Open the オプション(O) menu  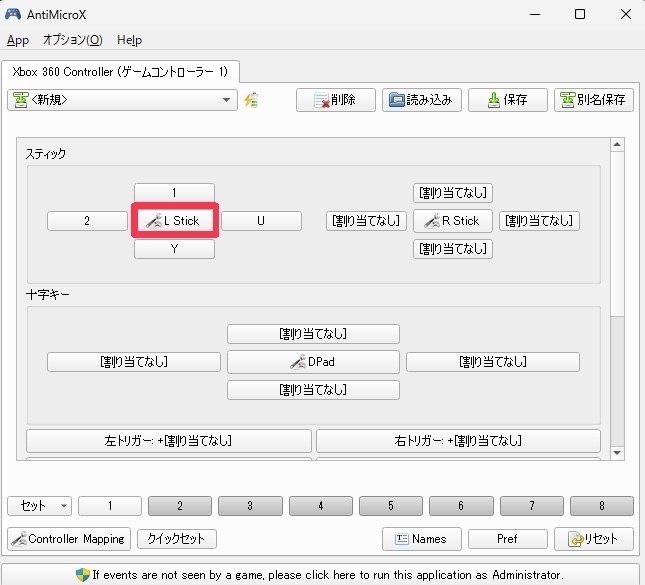pos(73,40)
